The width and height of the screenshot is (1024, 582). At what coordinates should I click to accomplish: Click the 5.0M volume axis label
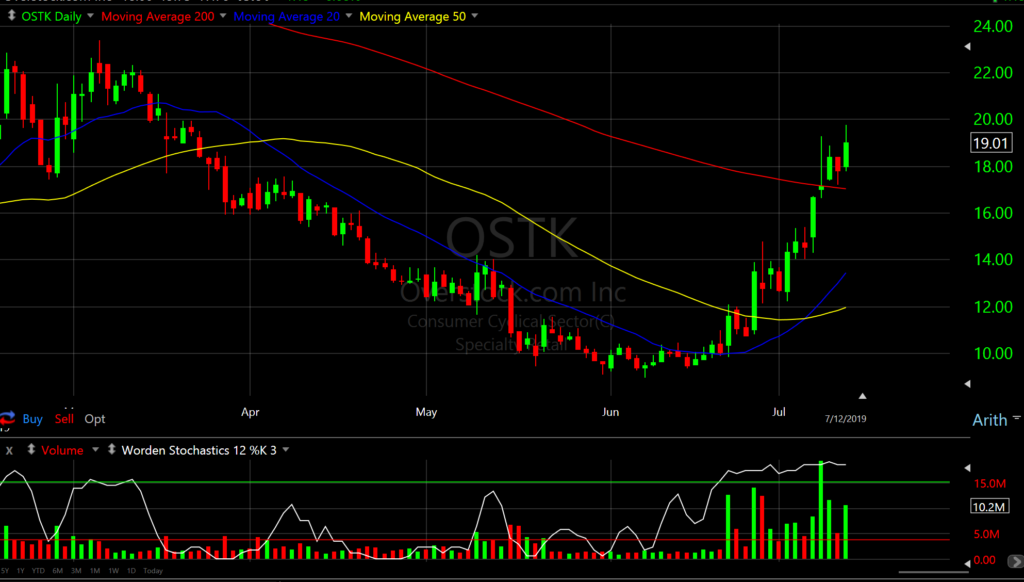click(986, 535)
